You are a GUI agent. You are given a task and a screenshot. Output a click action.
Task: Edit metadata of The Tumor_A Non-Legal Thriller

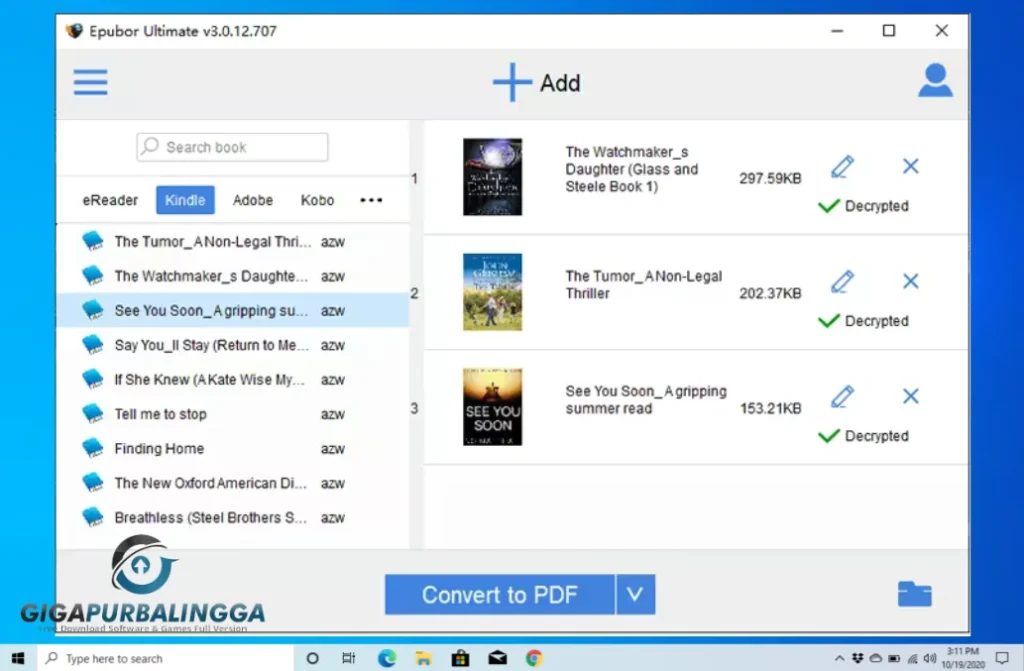point(842,281)
